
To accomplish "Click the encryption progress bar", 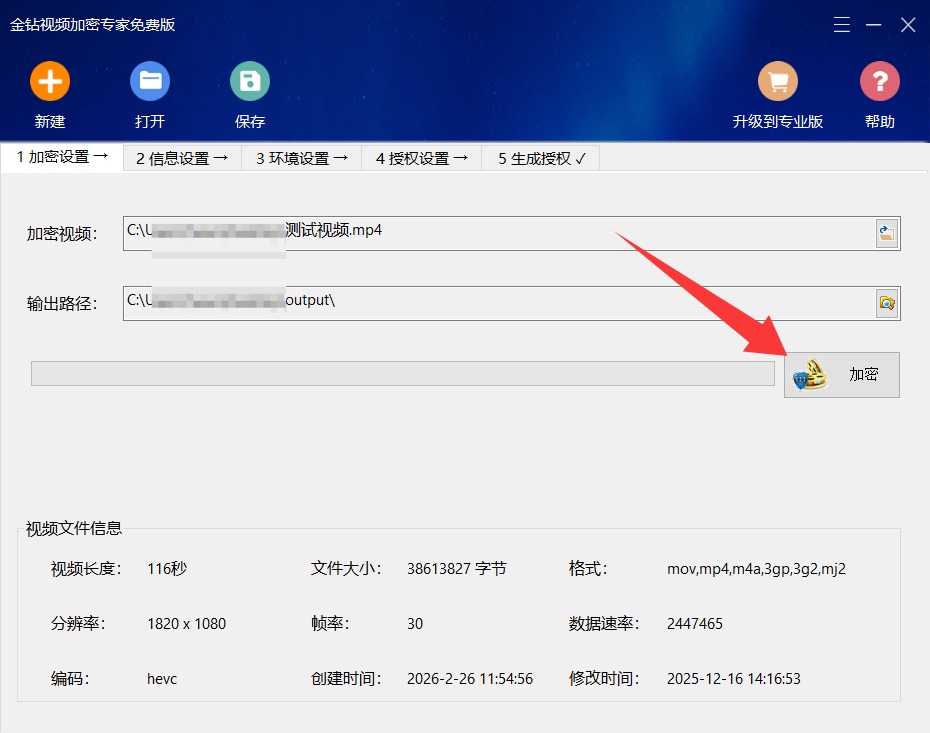I will point(403,374).
